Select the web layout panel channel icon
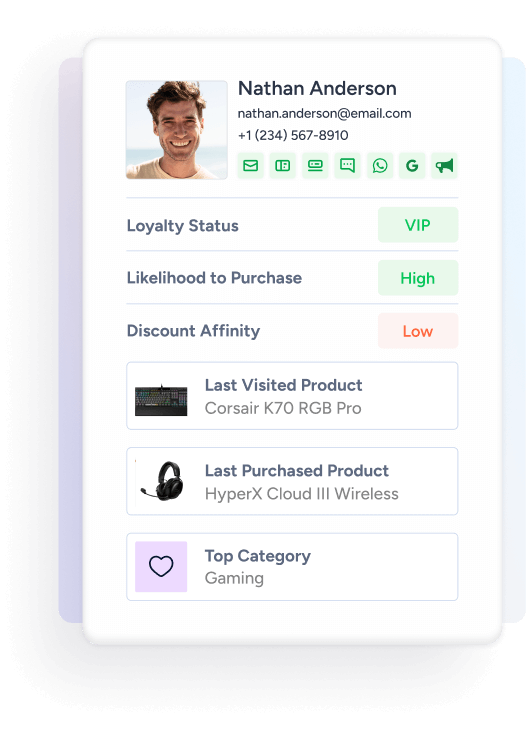 tap(282, 165)
